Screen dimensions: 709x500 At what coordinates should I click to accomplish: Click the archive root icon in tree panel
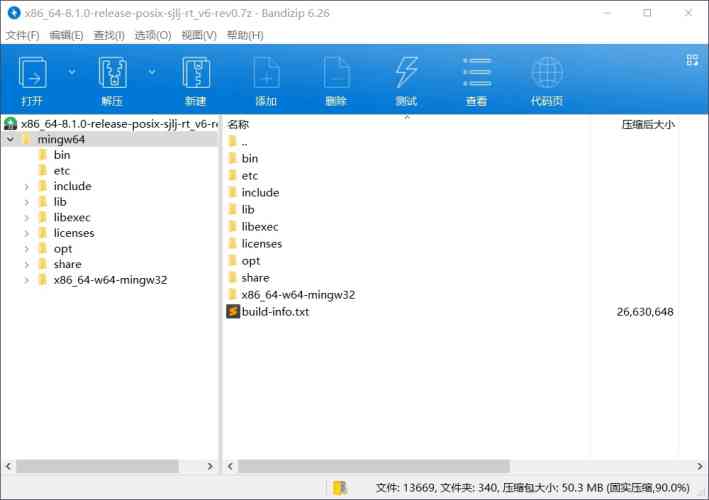(10, 123)
